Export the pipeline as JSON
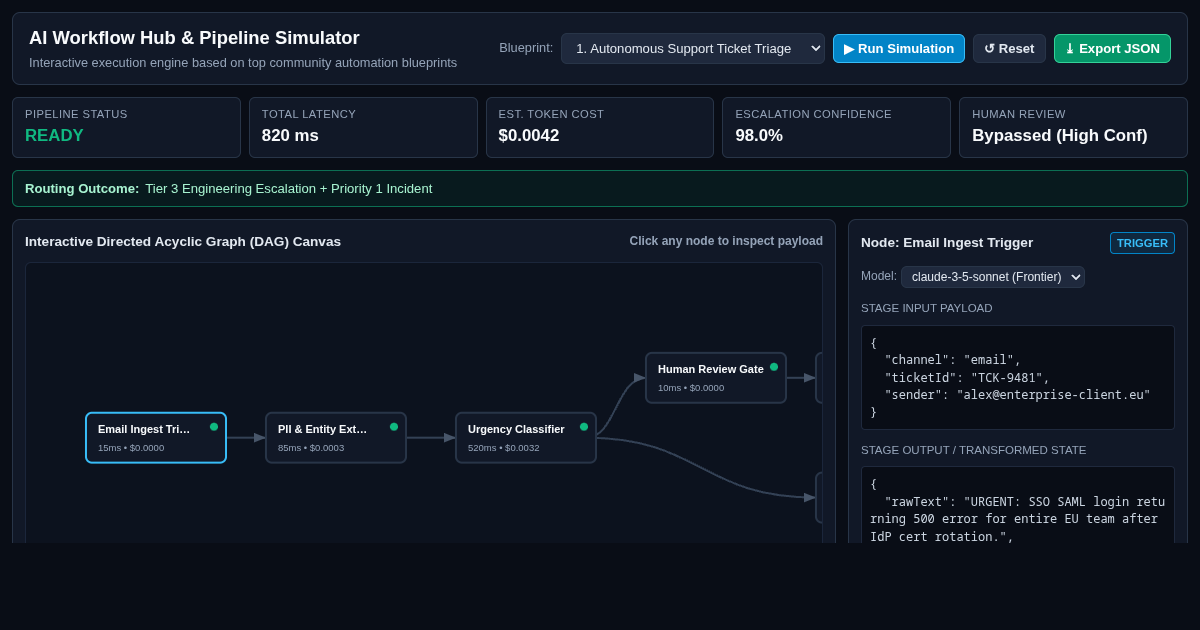Viewport: 1200px width, 630px height. click(x=1112, y=48)
